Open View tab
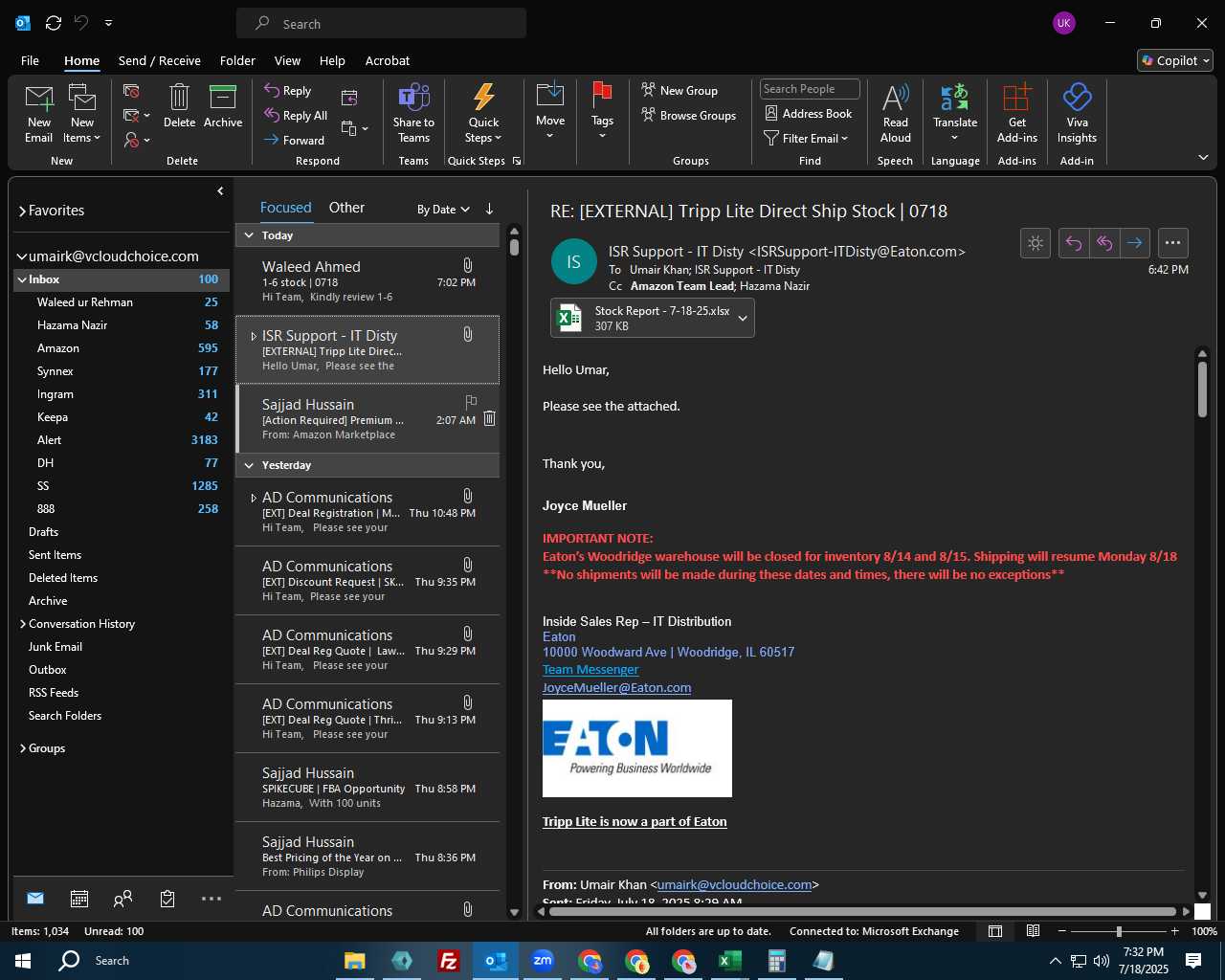The height and width of the screenshot is (980, 1225). pyautogui.click(x=287, y=60)
